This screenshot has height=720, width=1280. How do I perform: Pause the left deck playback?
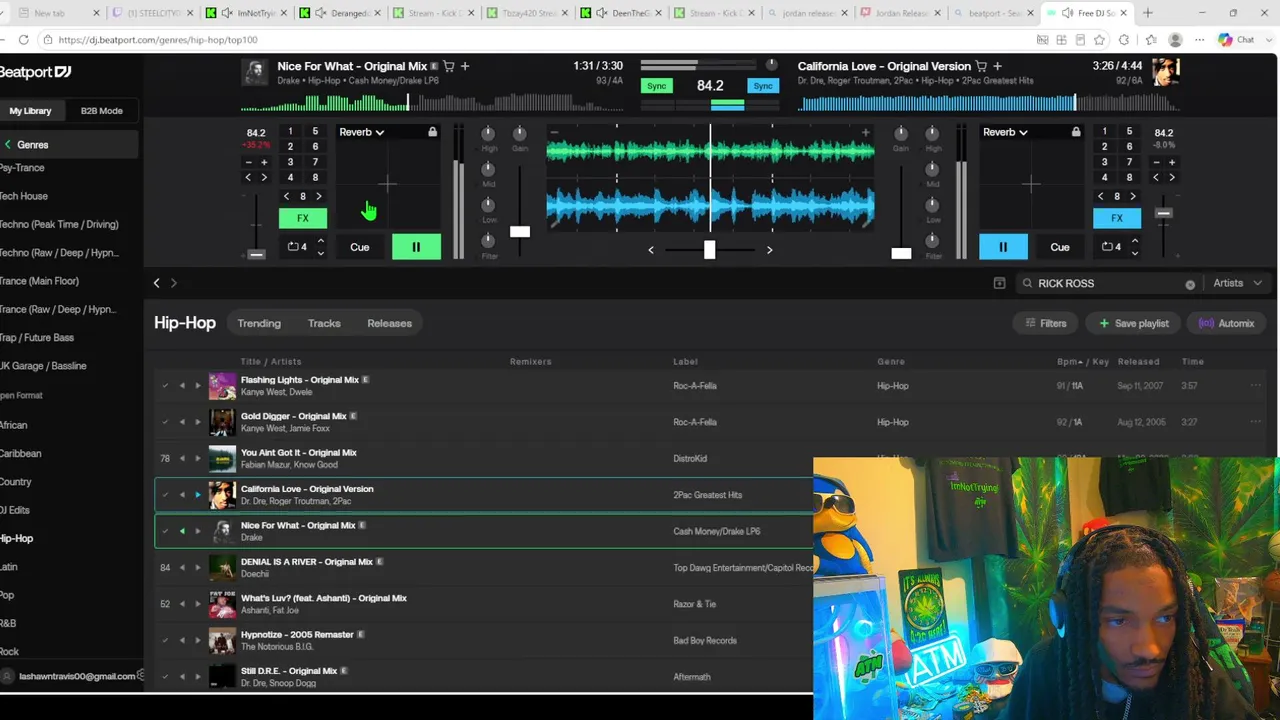point(416,247)
